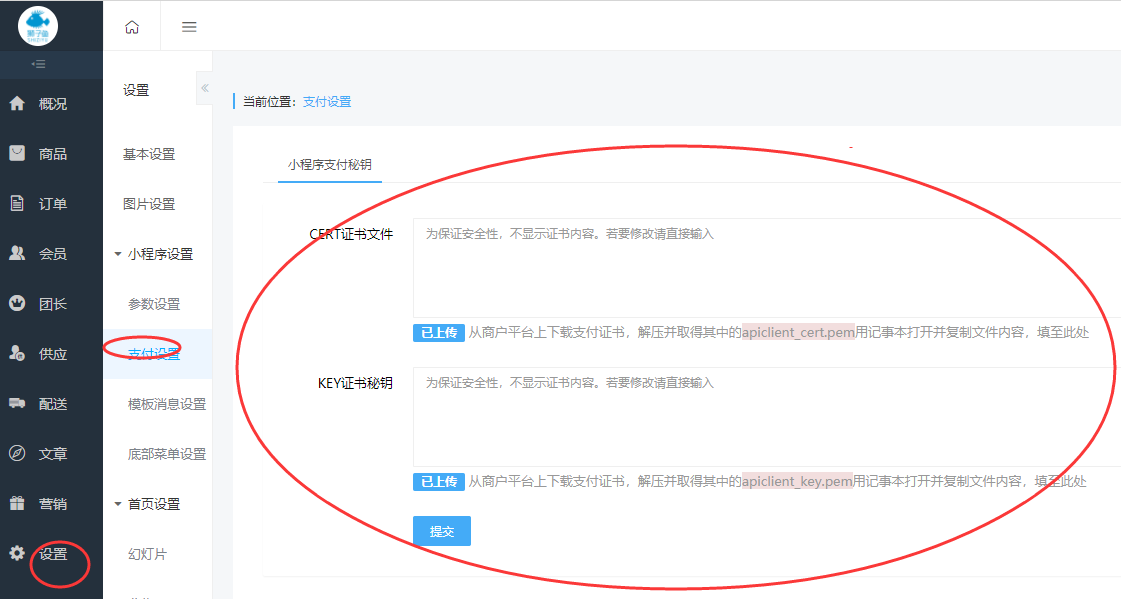Click the gear icon next to 设置
This screenshot has width=1121, height=599.
click(17, 553)
